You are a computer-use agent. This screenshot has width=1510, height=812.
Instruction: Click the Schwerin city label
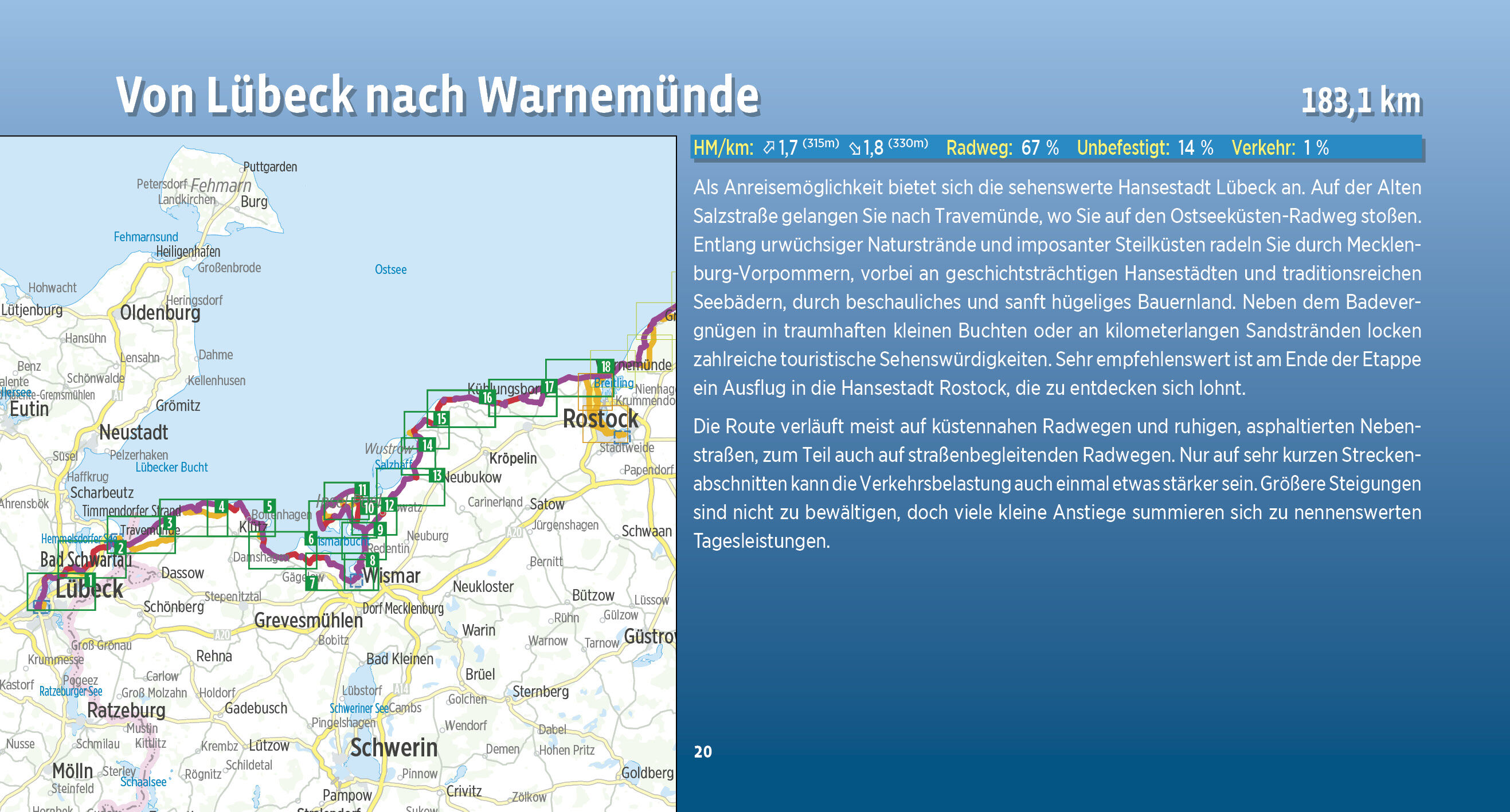pyautogui.click(x=393, y=748)
